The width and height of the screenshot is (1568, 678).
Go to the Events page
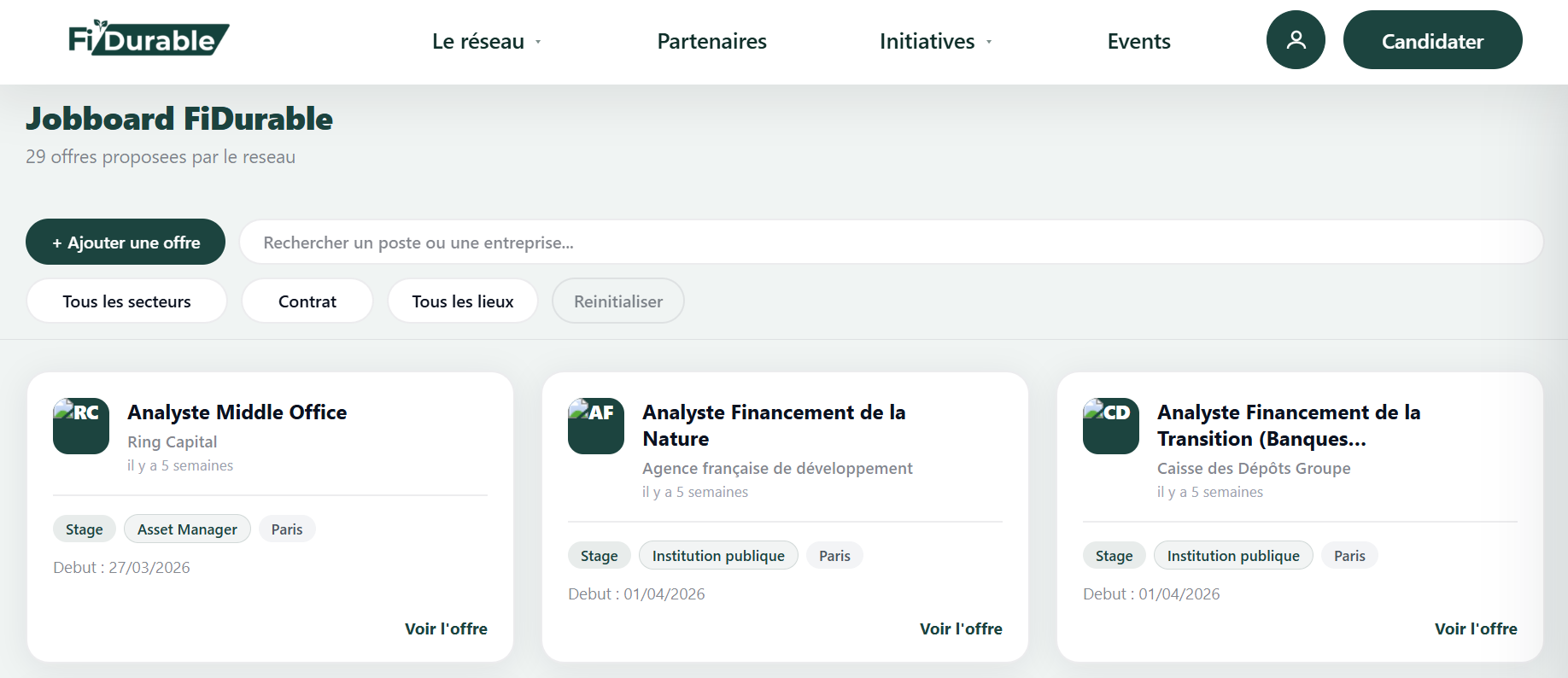tap(1138, 41)
